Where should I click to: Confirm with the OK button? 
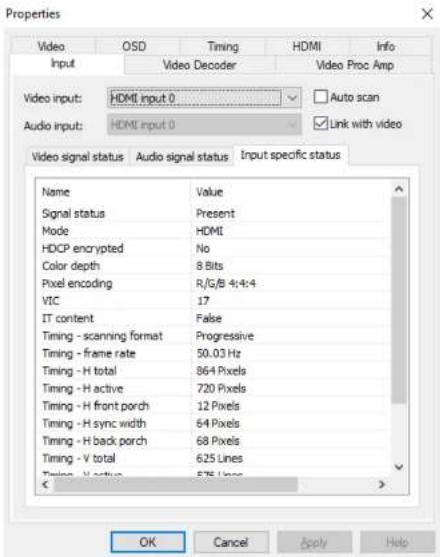[148, 542]
